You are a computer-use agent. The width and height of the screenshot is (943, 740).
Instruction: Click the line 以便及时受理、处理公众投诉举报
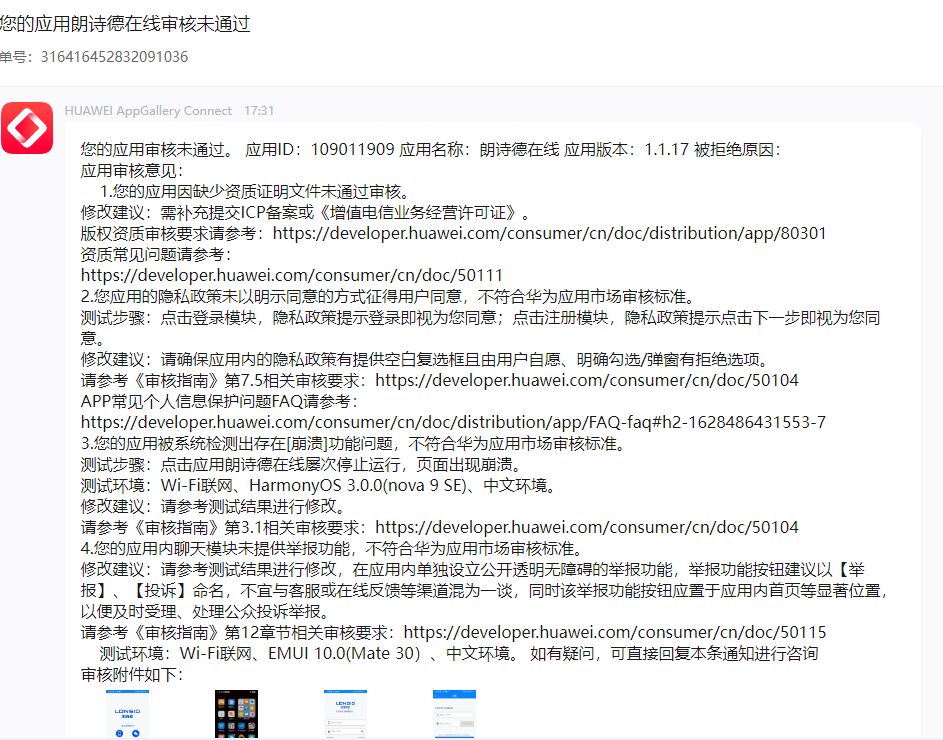coord(207,612)
